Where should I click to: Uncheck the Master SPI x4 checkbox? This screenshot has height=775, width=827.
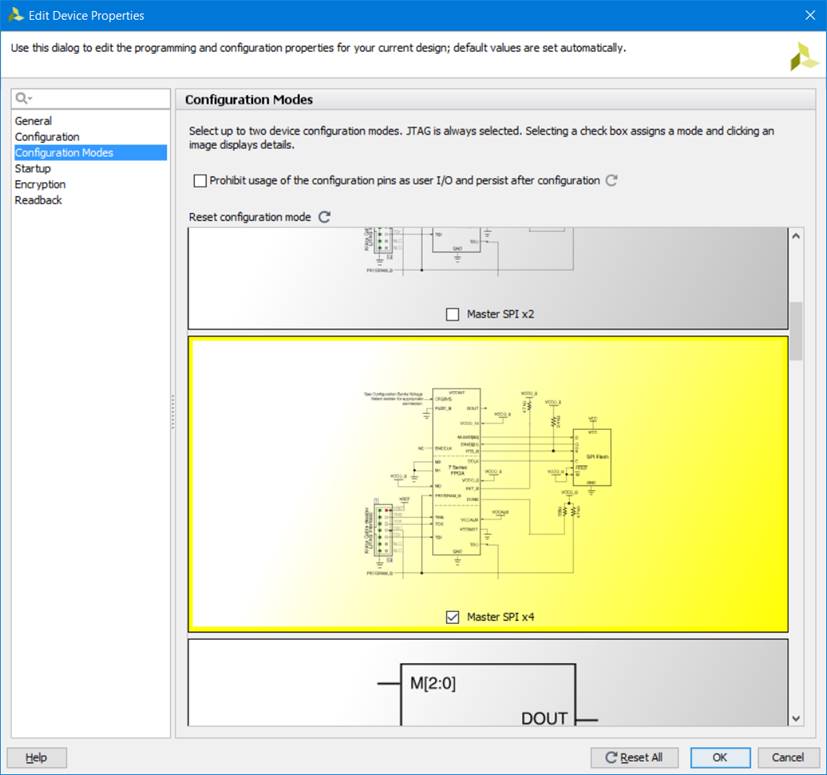tap(453, 617)
